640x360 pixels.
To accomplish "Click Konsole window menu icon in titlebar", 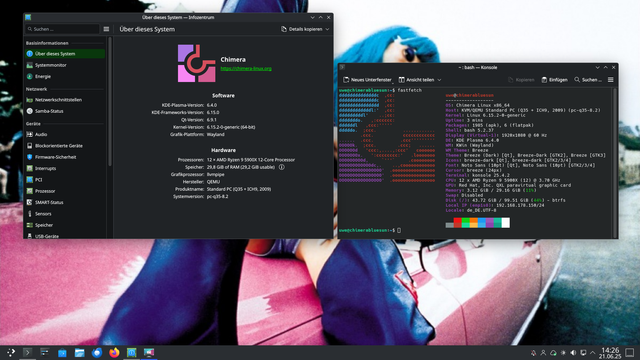I will pos(342,67).
